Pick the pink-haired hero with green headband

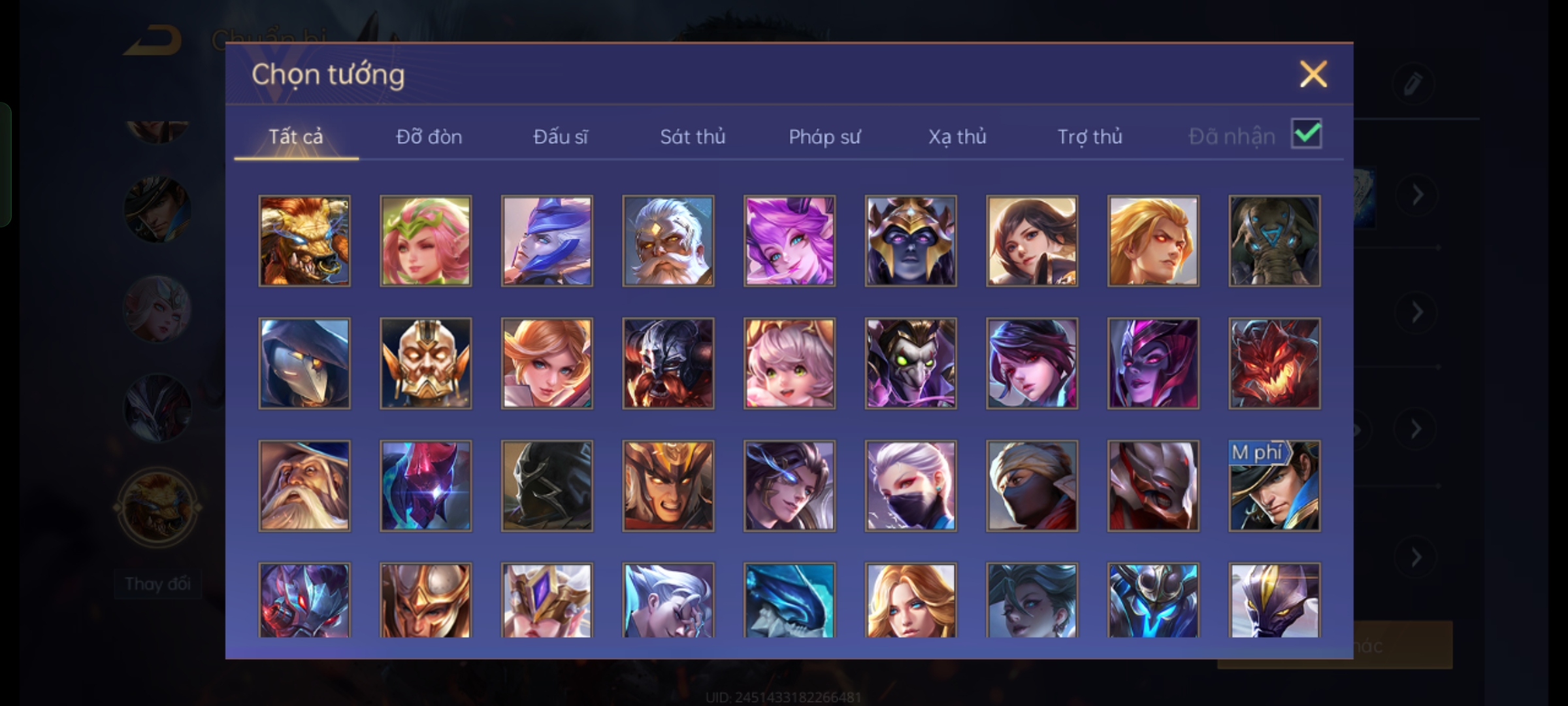click(425, 241)
